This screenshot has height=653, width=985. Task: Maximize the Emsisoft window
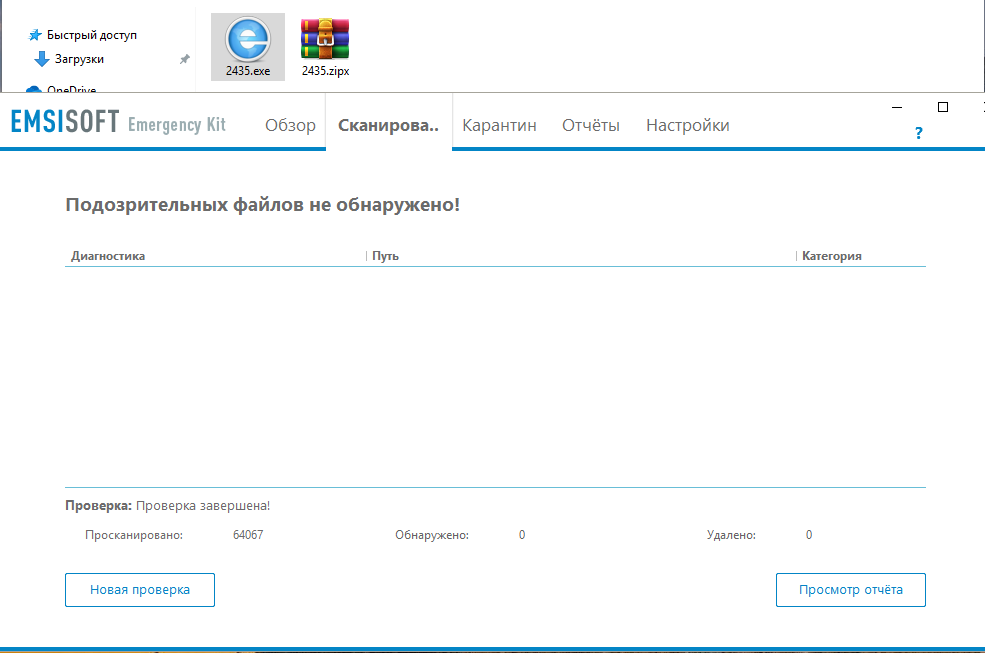pyautogui.click(x=943, y=107)
